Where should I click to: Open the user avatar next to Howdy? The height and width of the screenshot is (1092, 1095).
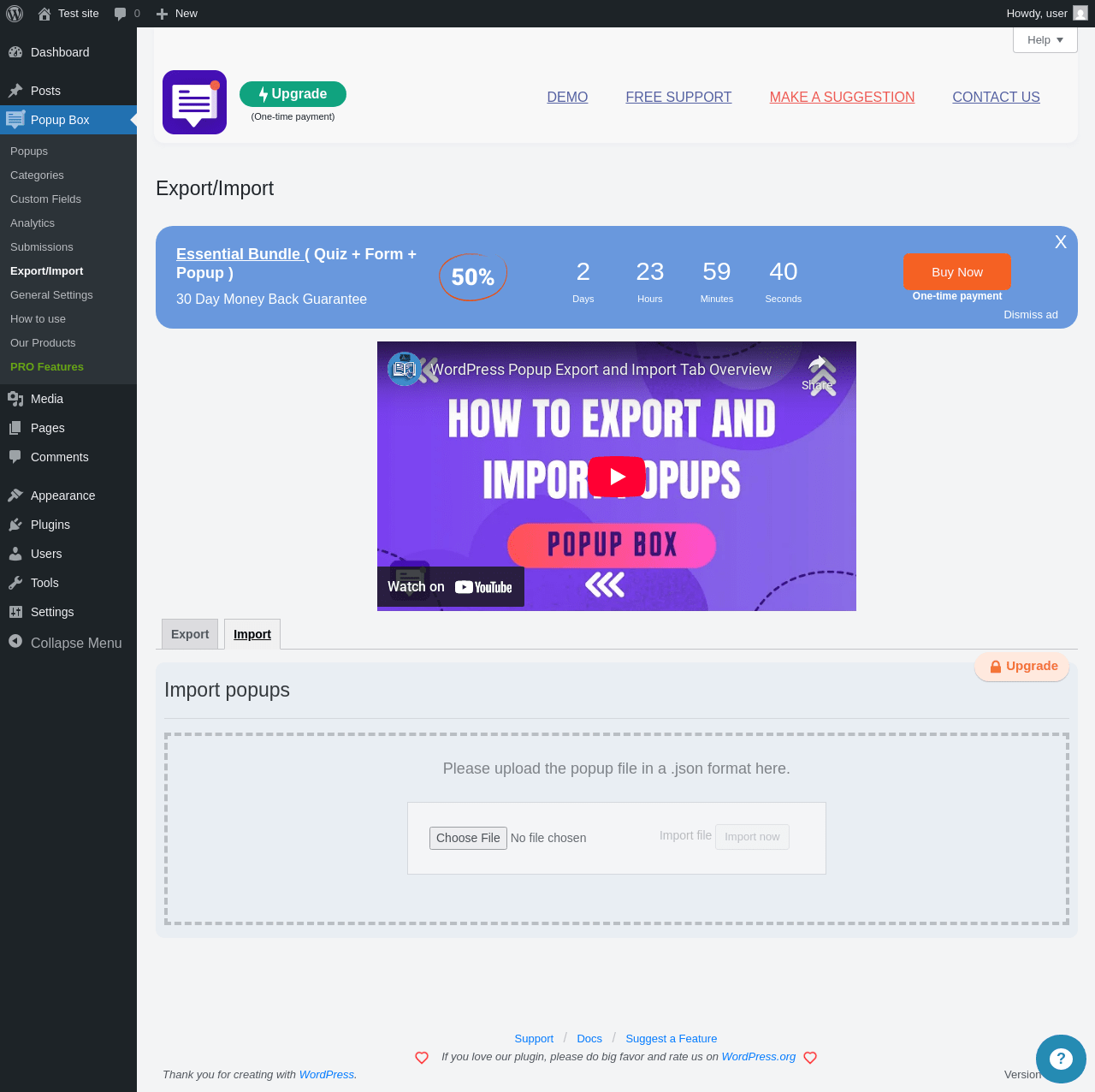tap(1080, 14)
